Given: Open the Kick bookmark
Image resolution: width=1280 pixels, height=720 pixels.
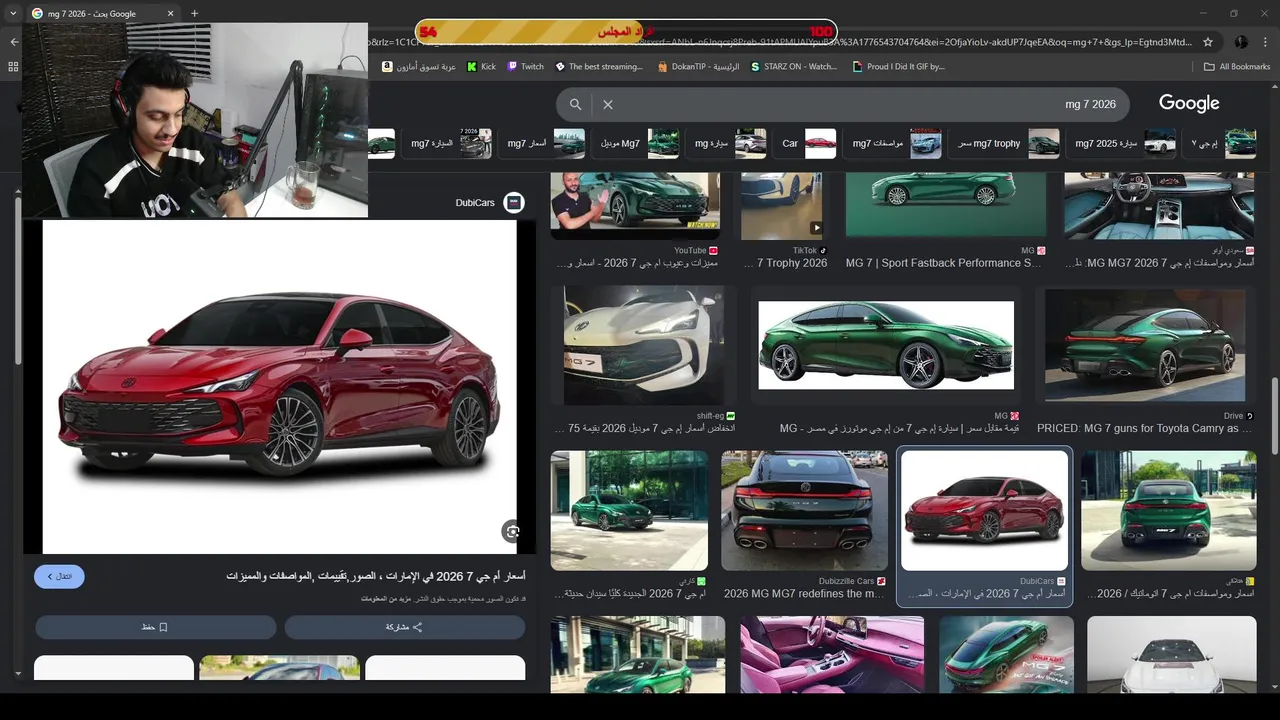Looking at the screenshot, I should tap(481, 67).
